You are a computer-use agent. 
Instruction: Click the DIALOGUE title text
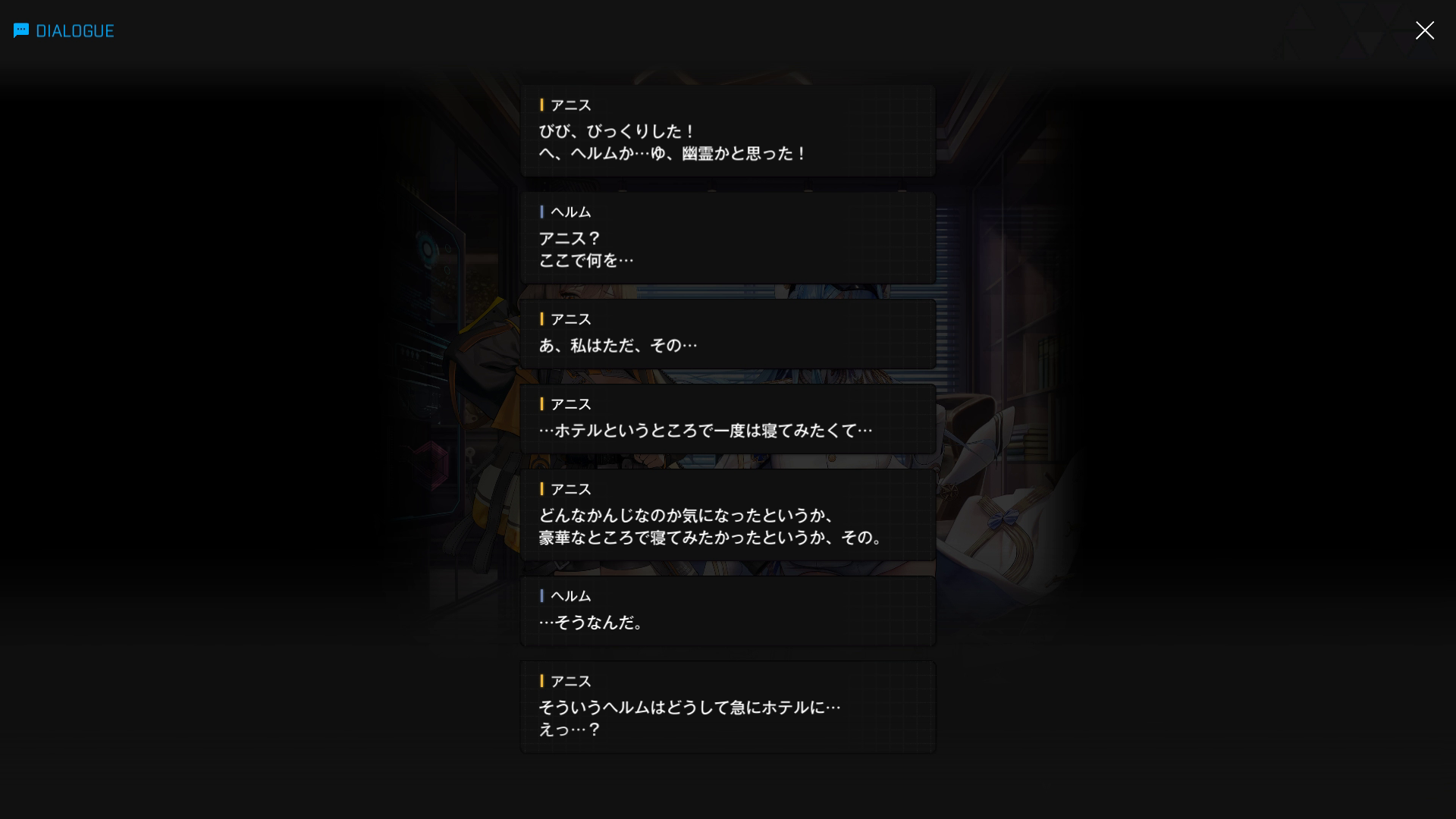click(x=75, y=31)
